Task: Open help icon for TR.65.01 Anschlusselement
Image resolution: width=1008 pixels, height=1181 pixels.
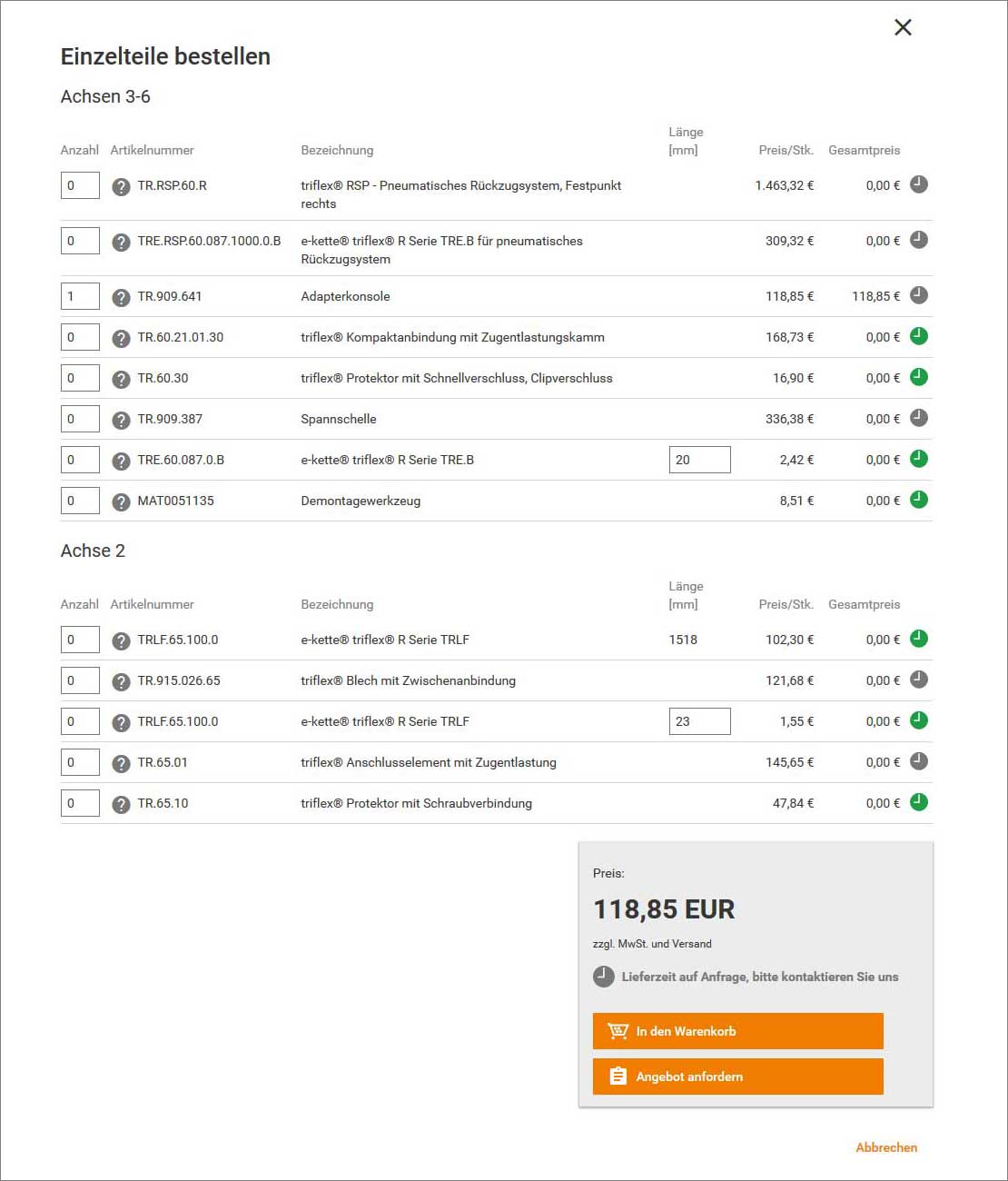Action: point(121,762)
